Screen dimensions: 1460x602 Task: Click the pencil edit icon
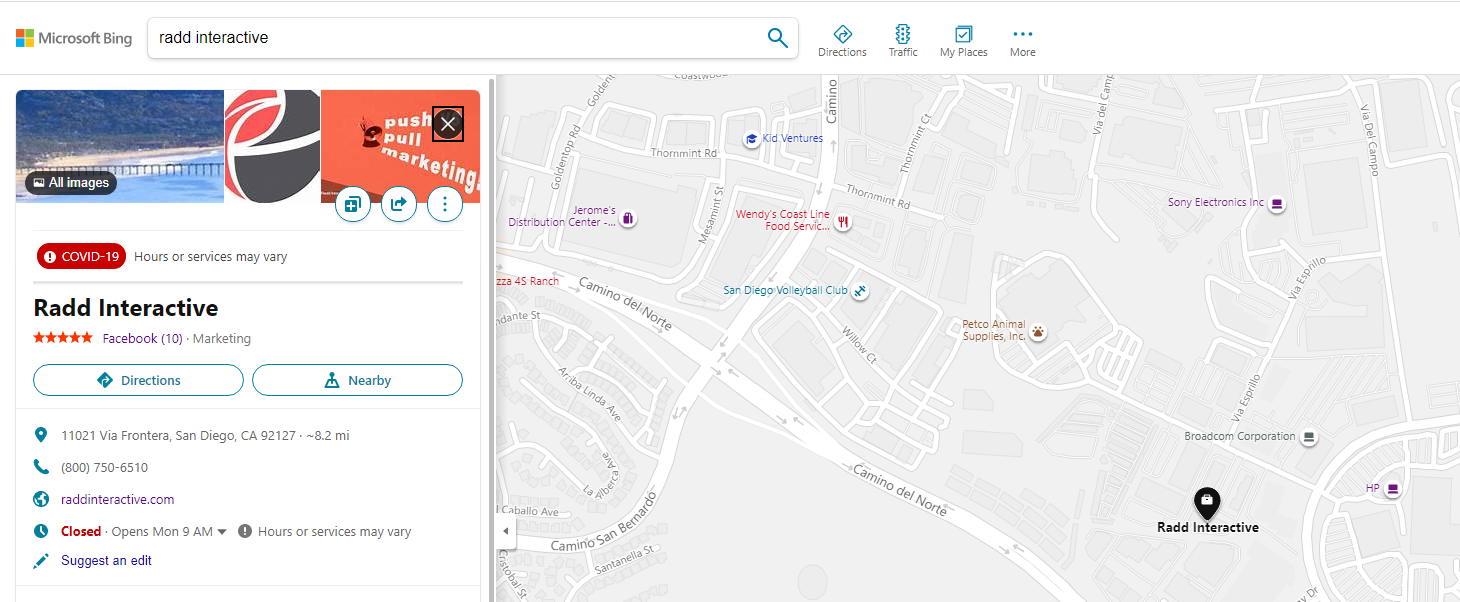(41, 560)
